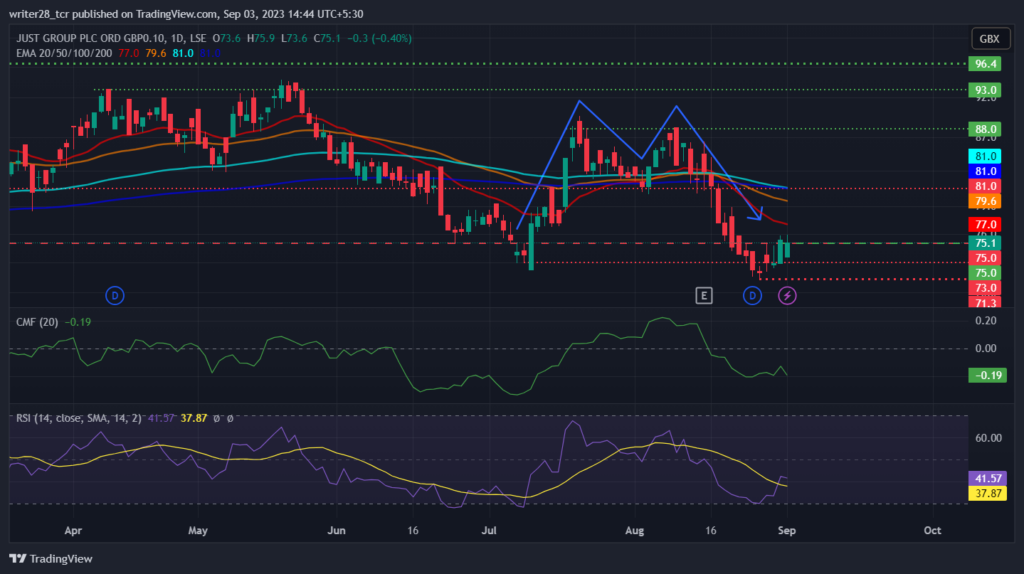The image size is (1024, 574).
Task: Select the JUST GROUP PLC symbol legend
Action: click(111, 39)
